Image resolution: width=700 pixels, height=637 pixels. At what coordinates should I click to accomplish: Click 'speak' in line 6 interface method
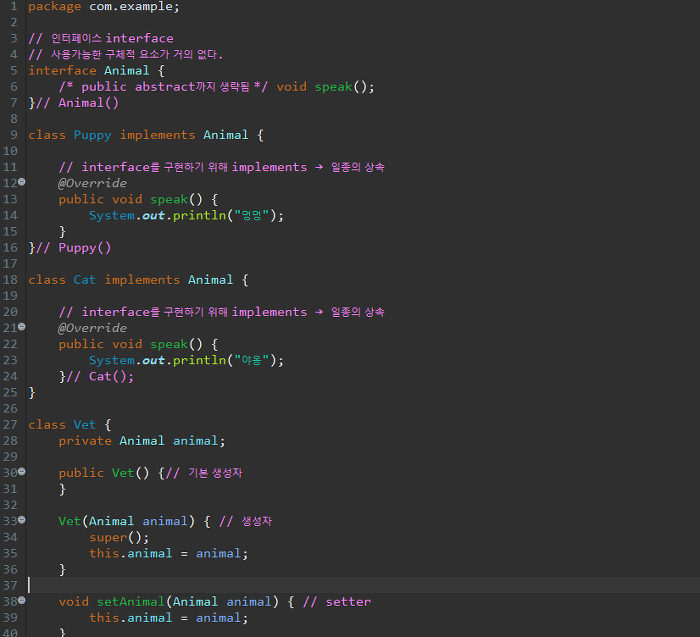(x=333, y=87)
